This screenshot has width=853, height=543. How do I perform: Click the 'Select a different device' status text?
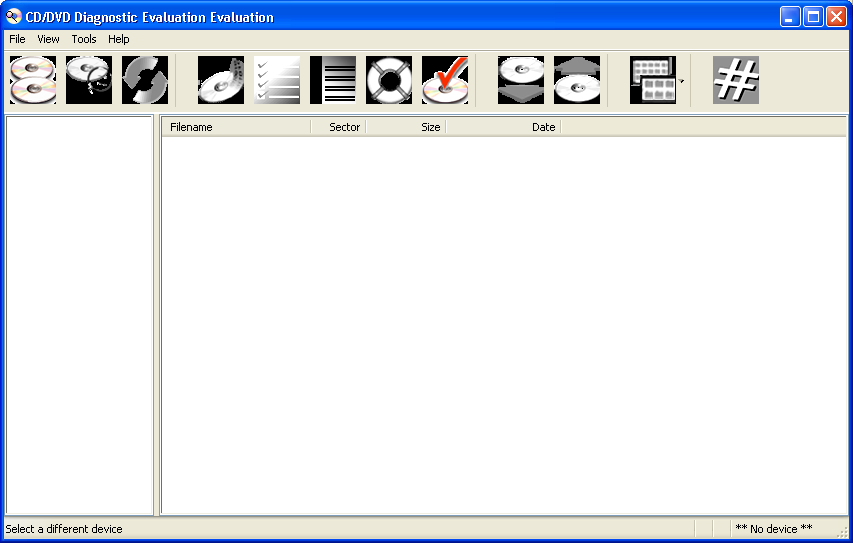(x=64, y=529)
